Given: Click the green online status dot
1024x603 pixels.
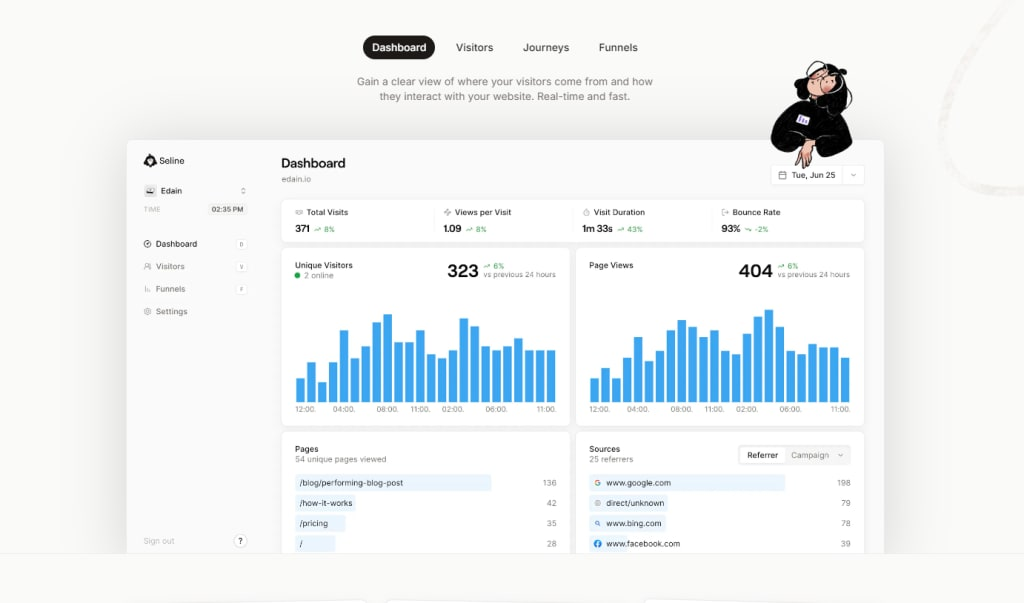Looking at the screenshot, I should point(298,276).
